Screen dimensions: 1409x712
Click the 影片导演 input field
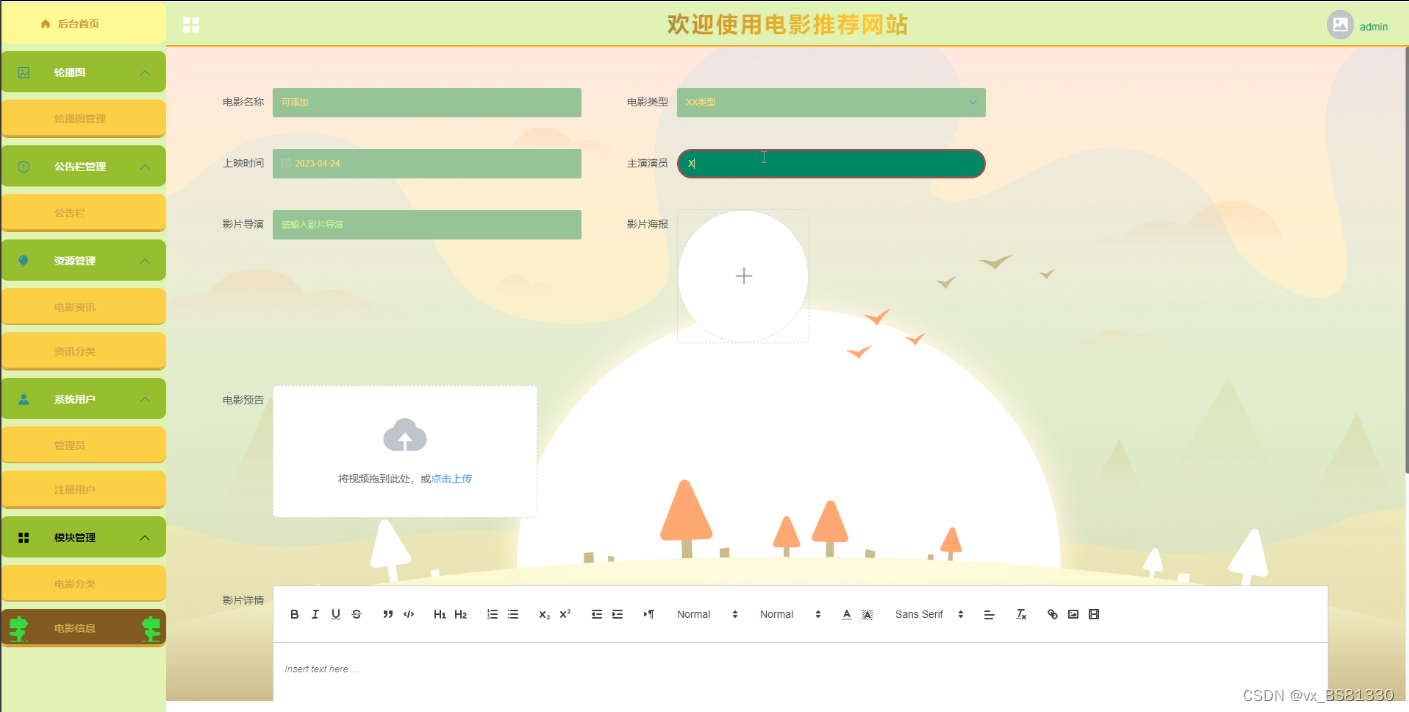pos(427,224)
